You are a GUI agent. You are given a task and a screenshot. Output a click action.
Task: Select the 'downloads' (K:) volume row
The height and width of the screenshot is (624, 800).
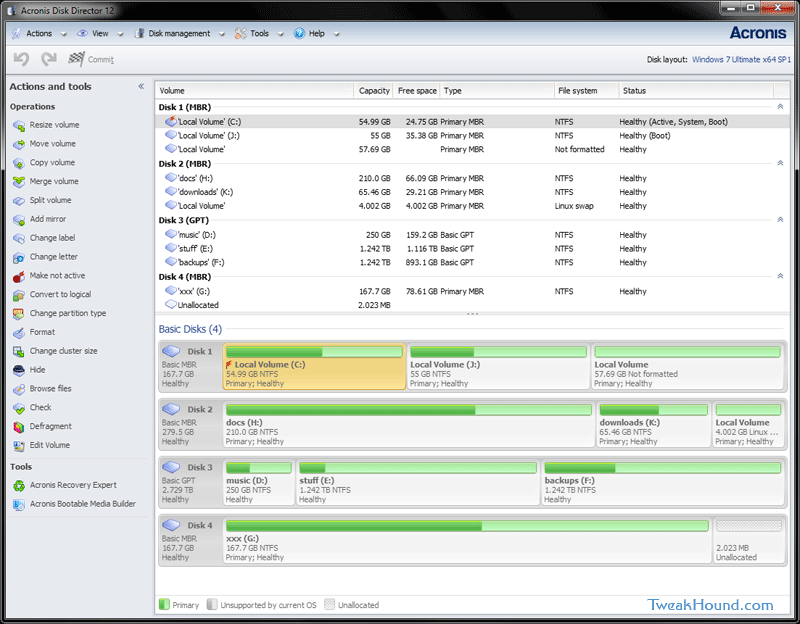(x=472, y=192)
